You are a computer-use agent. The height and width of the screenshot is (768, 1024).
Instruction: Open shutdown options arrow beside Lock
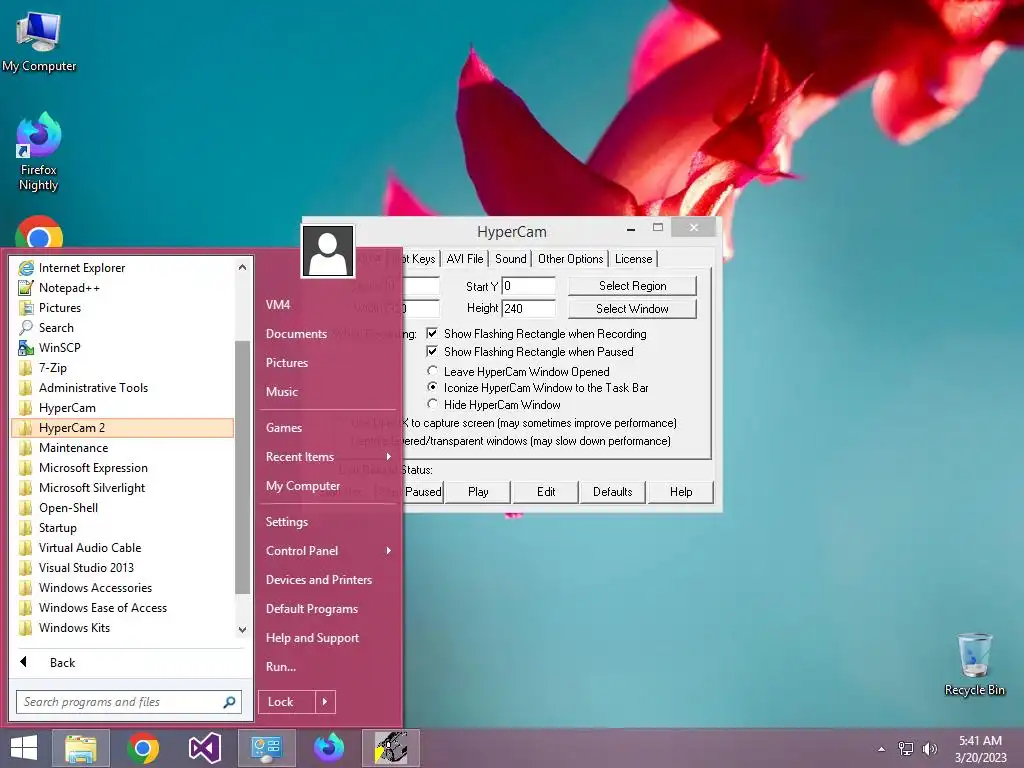[325, 702]
